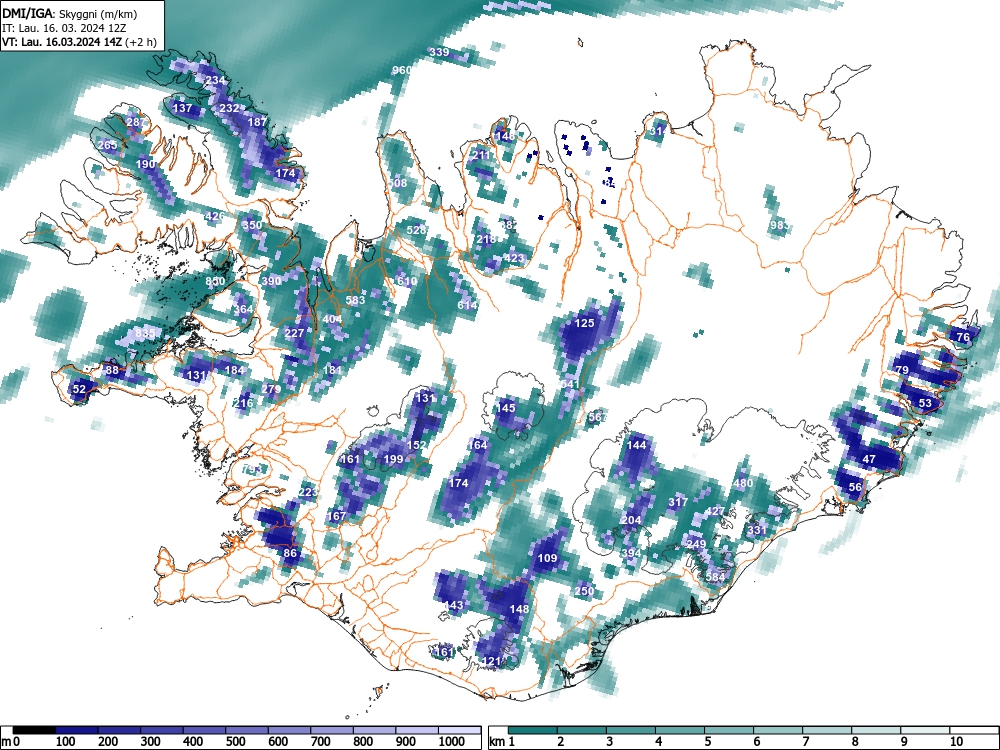Viewport: 1000px width, 750px height.
Task: Click the visibility value 53 on the east coast
Action: tap(925, 403)
